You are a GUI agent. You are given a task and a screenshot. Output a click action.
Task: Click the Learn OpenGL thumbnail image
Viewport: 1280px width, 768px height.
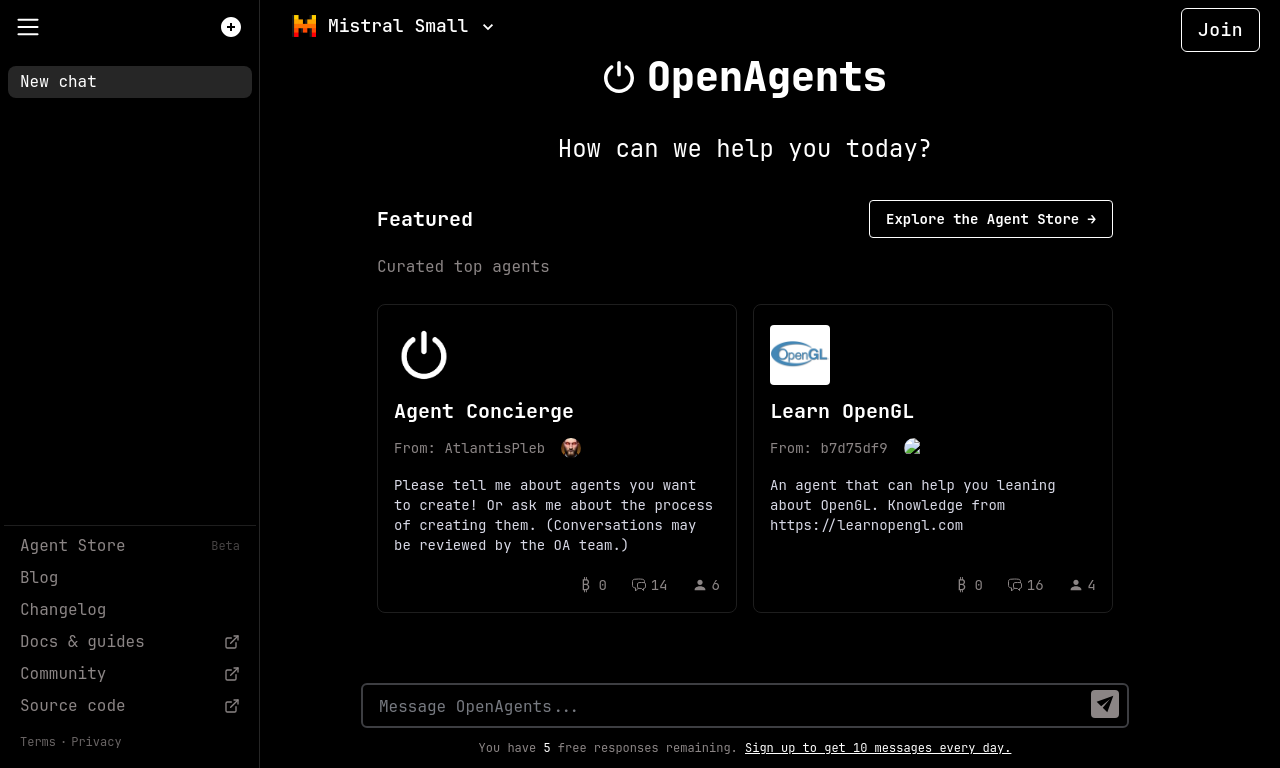point(799,354)
